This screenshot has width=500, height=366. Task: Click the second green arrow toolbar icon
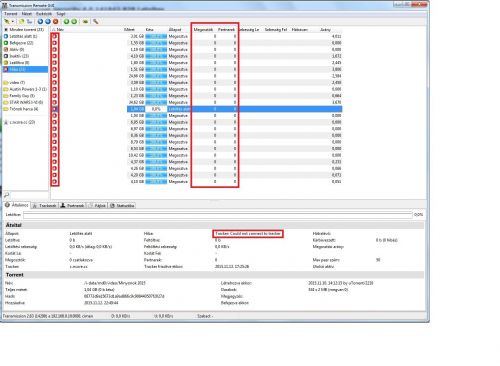[x=74, y=22]
